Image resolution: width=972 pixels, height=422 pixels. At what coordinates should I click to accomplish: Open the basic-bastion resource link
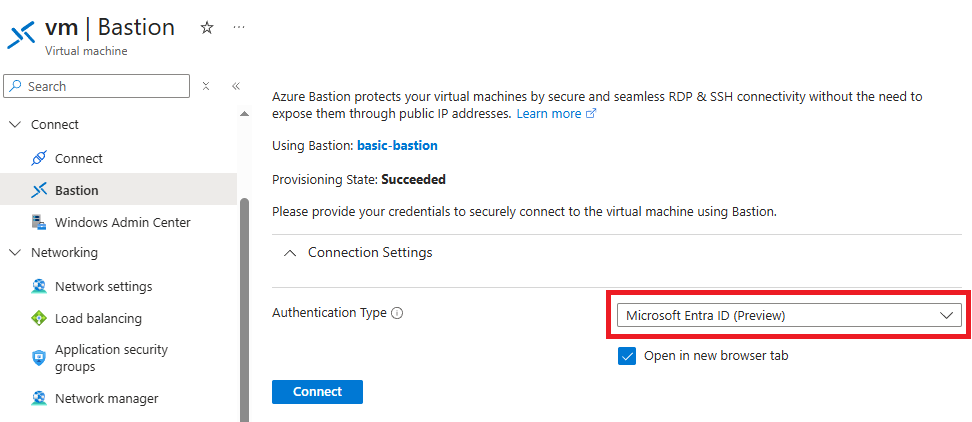point(397,146)
